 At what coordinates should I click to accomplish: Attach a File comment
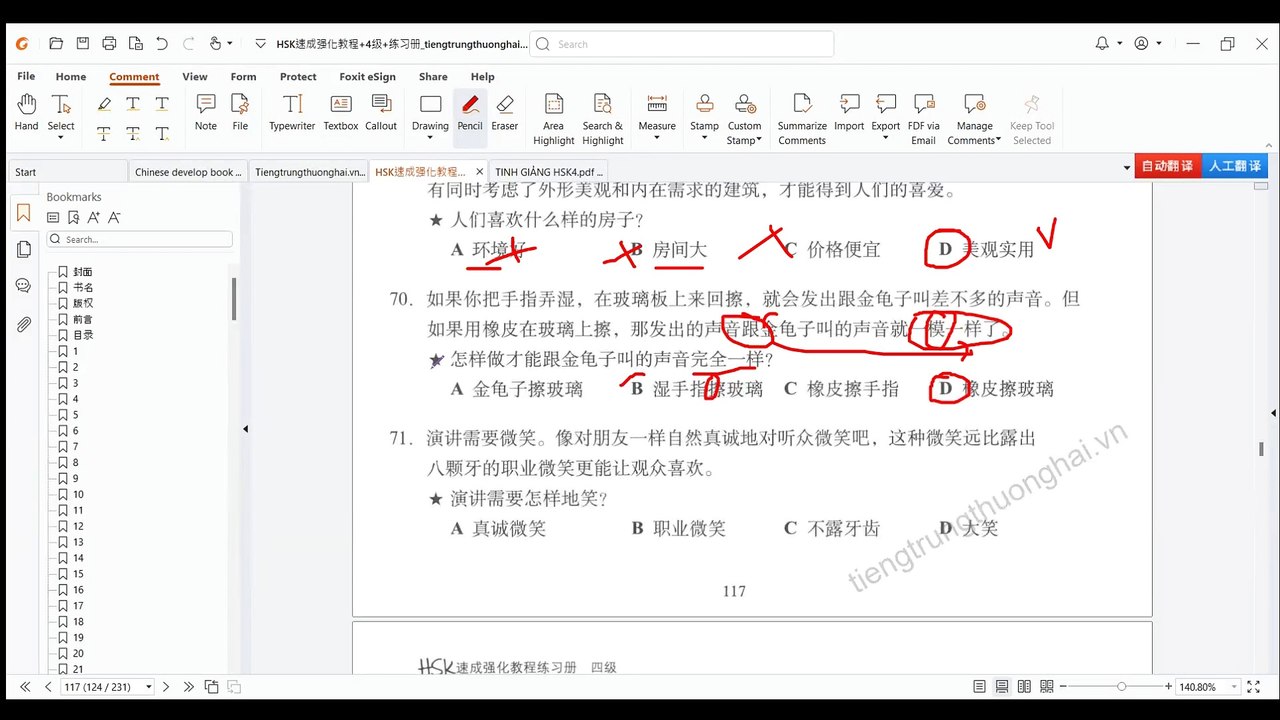240,112
